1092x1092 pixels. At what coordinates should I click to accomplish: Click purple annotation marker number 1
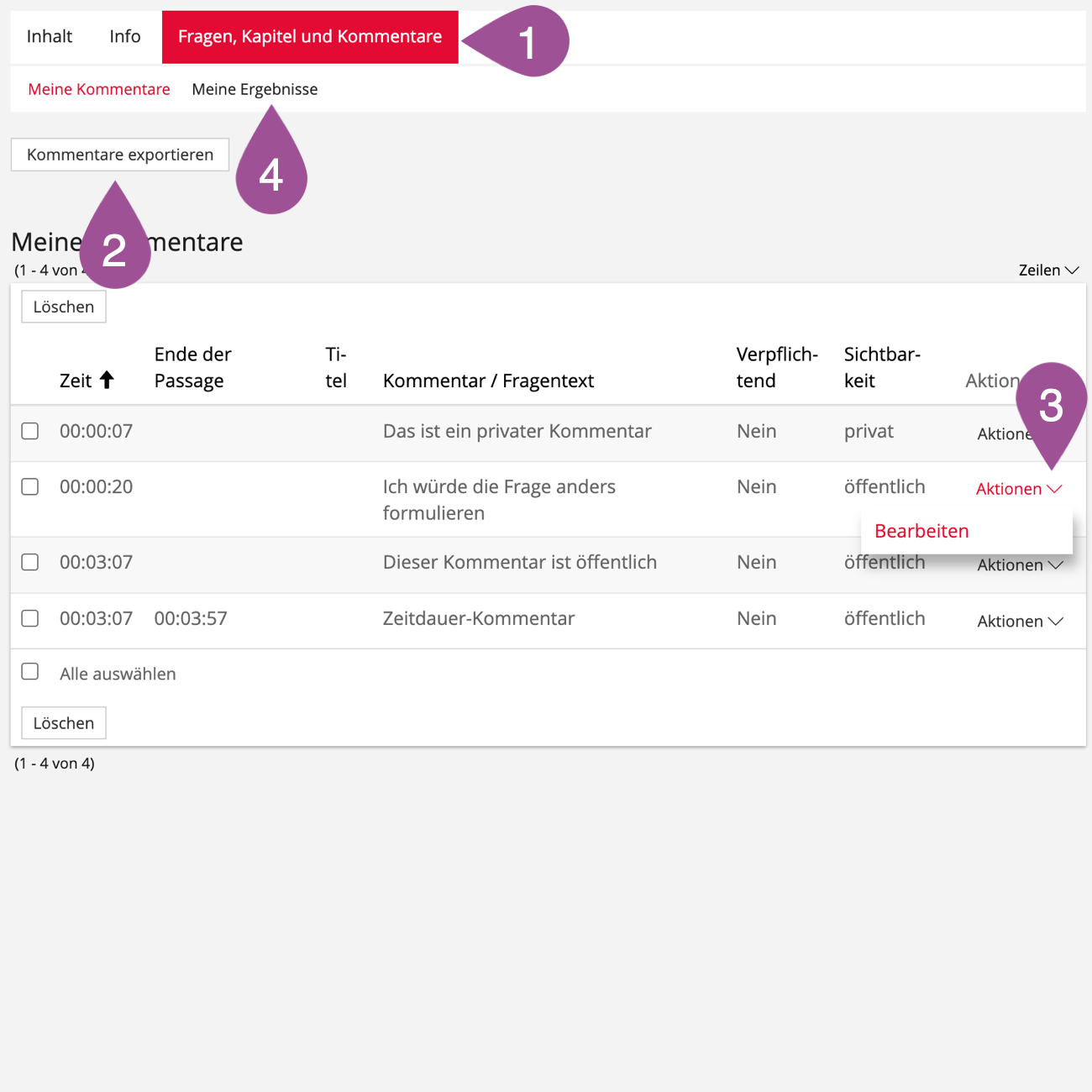528,41
